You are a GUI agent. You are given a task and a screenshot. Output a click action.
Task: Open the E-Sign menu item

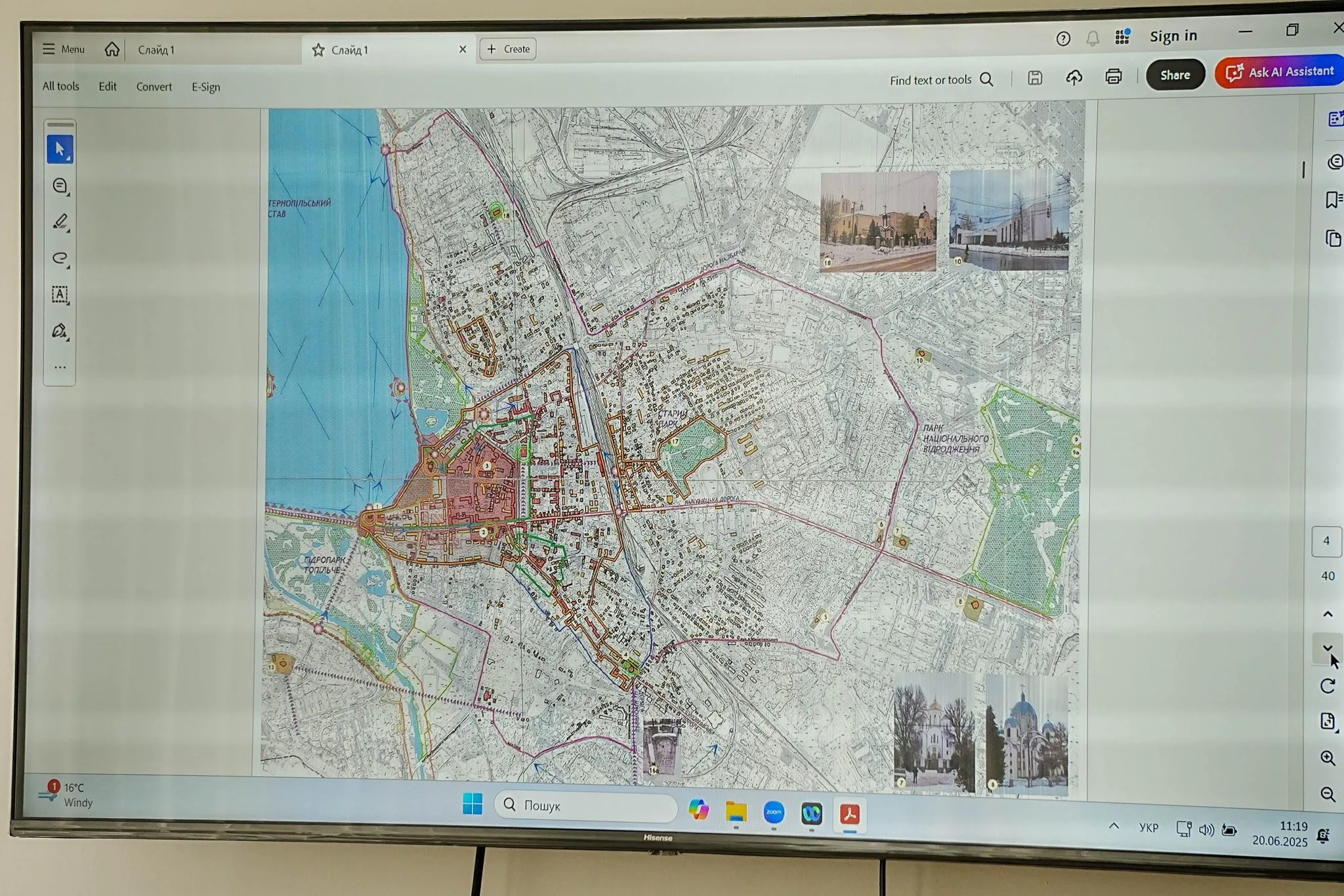[206, 87]
